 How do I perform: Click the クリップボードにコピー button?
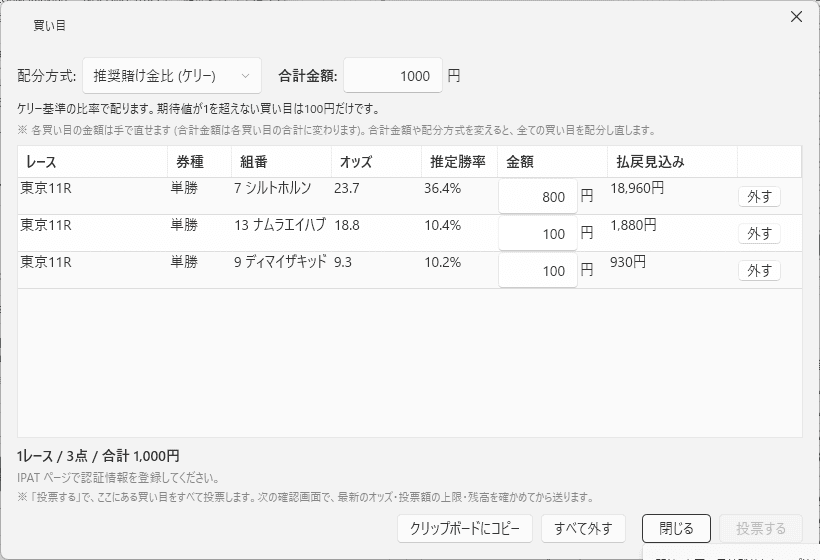coord(465,529)
